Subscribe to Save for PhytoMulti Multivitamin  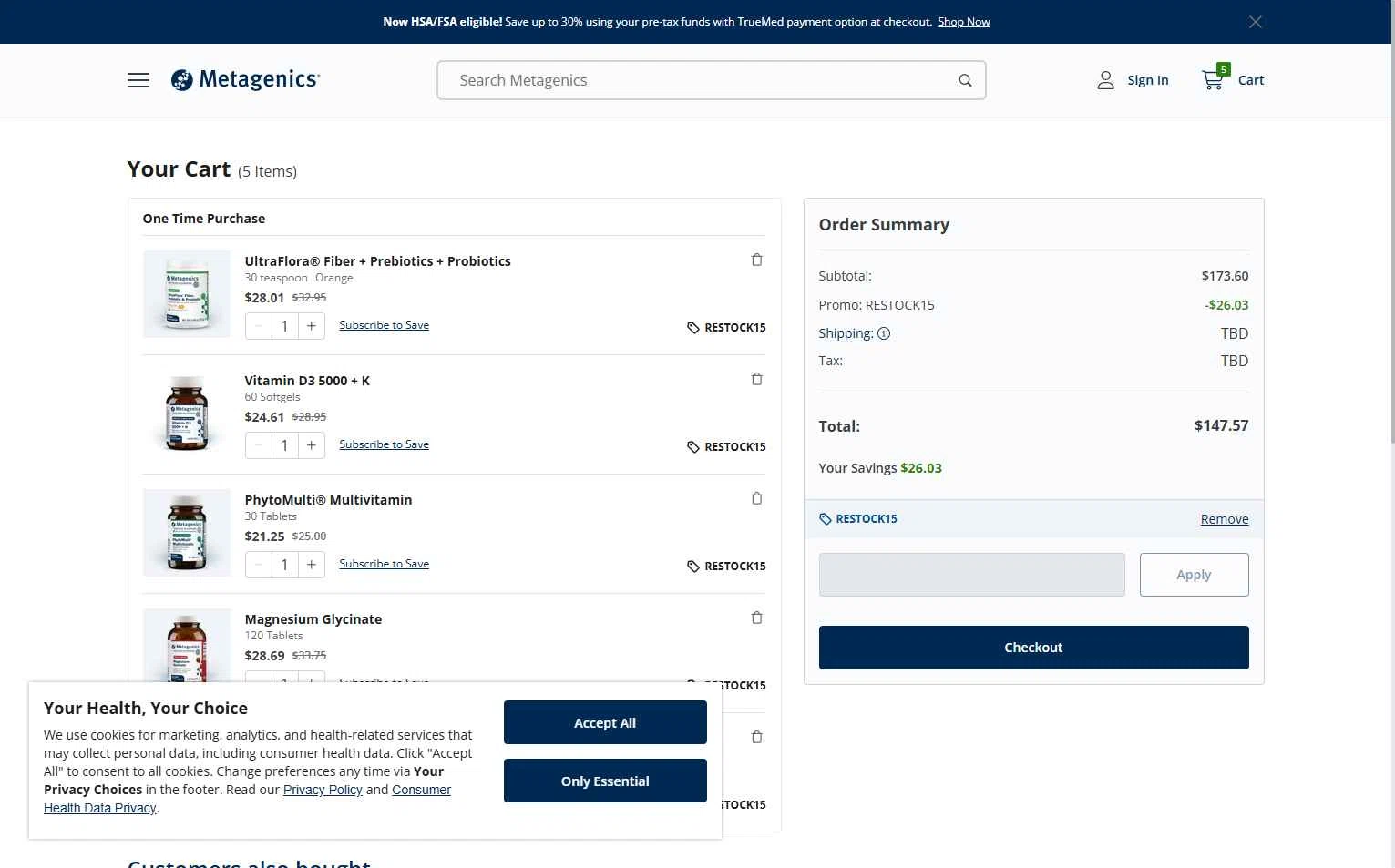click(x=384, y=564)
